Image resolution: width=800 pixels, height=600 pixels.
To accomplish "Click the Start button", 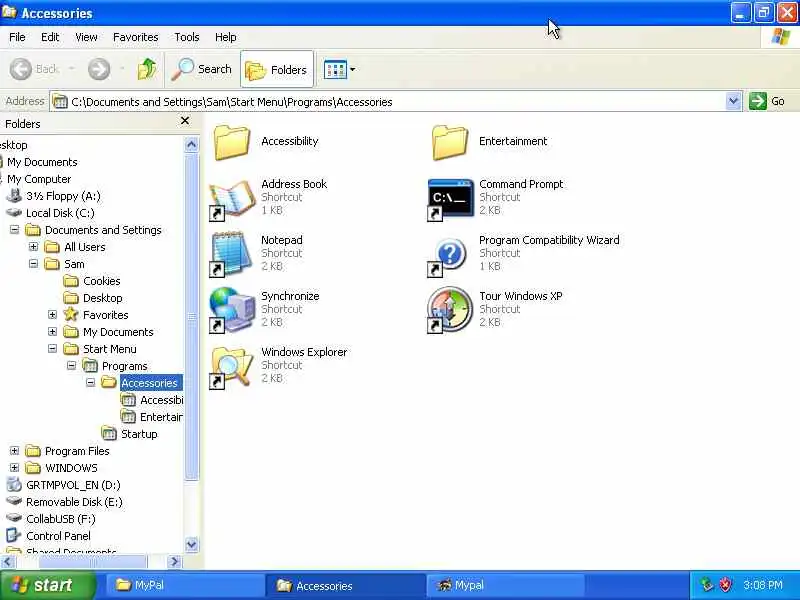I will pos(48,585).
